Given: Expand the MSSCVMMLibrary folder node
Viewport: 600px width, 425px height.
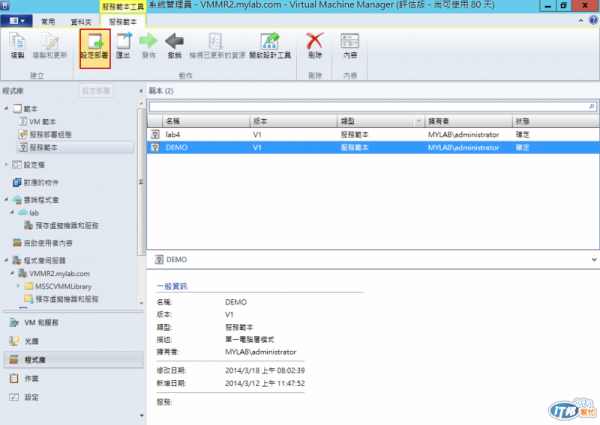Looking at the screenshot, I should (x=18, y=286).
